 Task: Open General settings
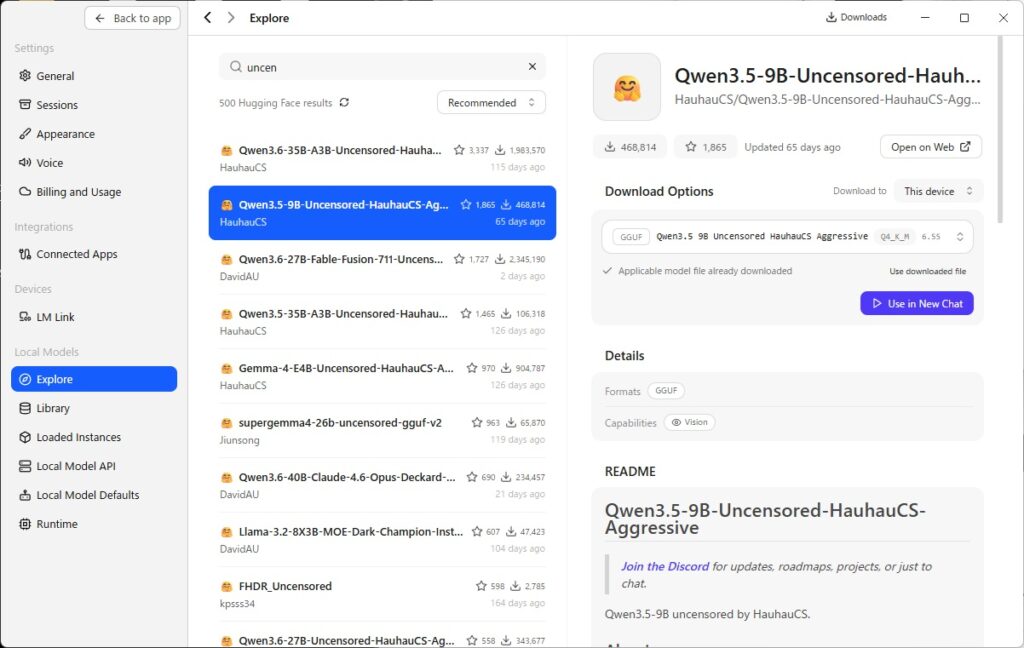pyautogui.click(x=94, y=76)
